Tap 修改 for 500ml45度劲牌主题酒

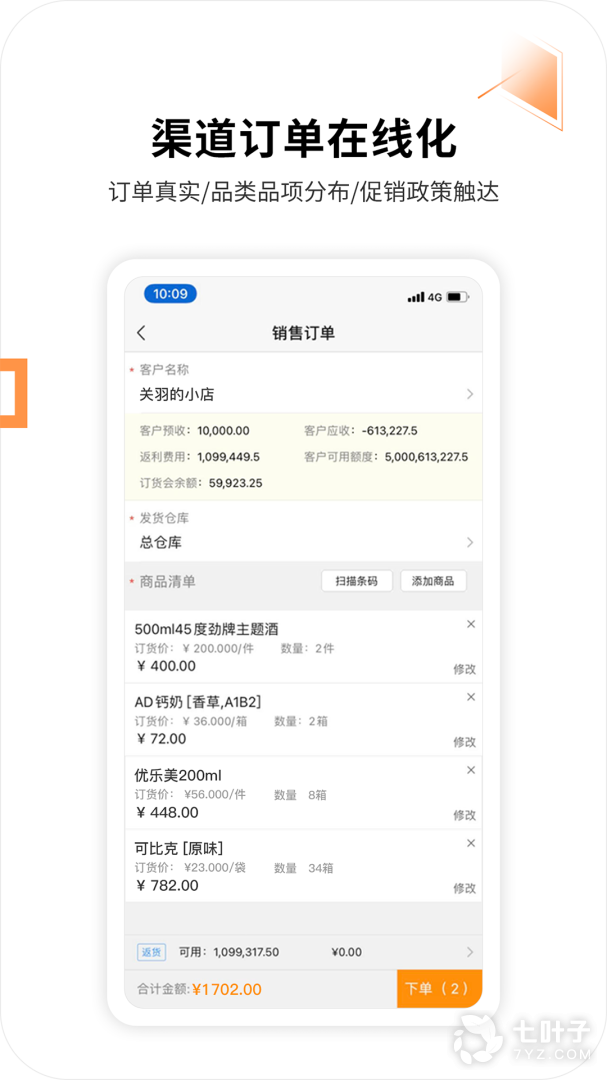(464, 669)
